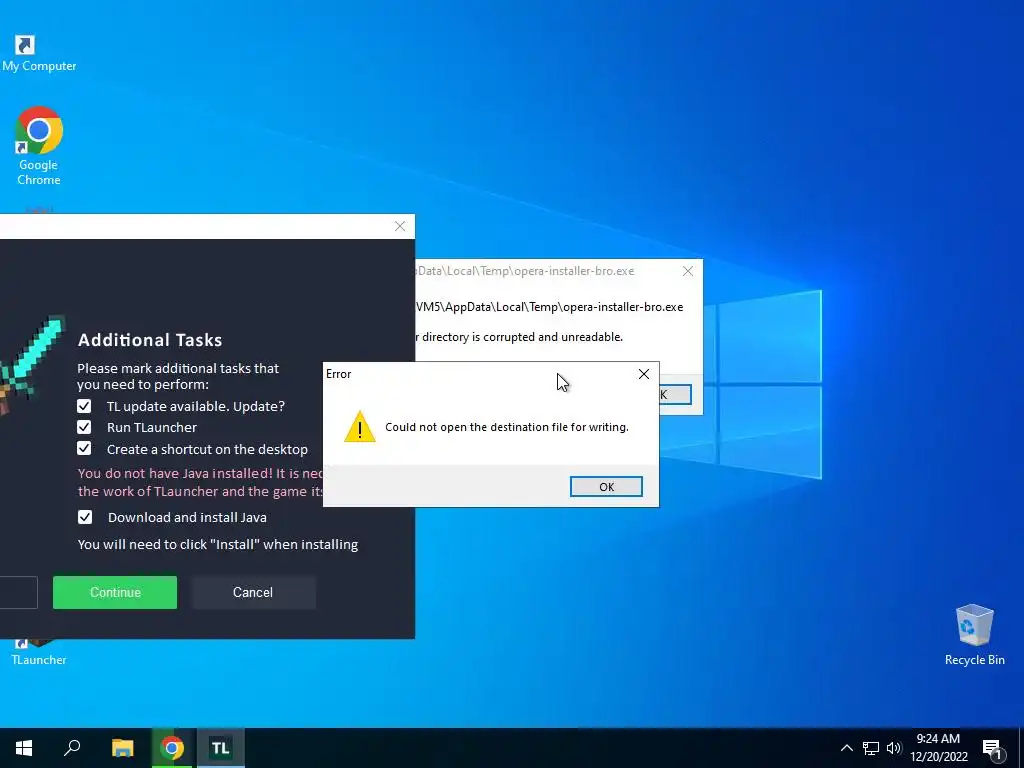Viewport: 1024px width, 768px height.
Task: Open the notification center icon
Action: [993, 750]
